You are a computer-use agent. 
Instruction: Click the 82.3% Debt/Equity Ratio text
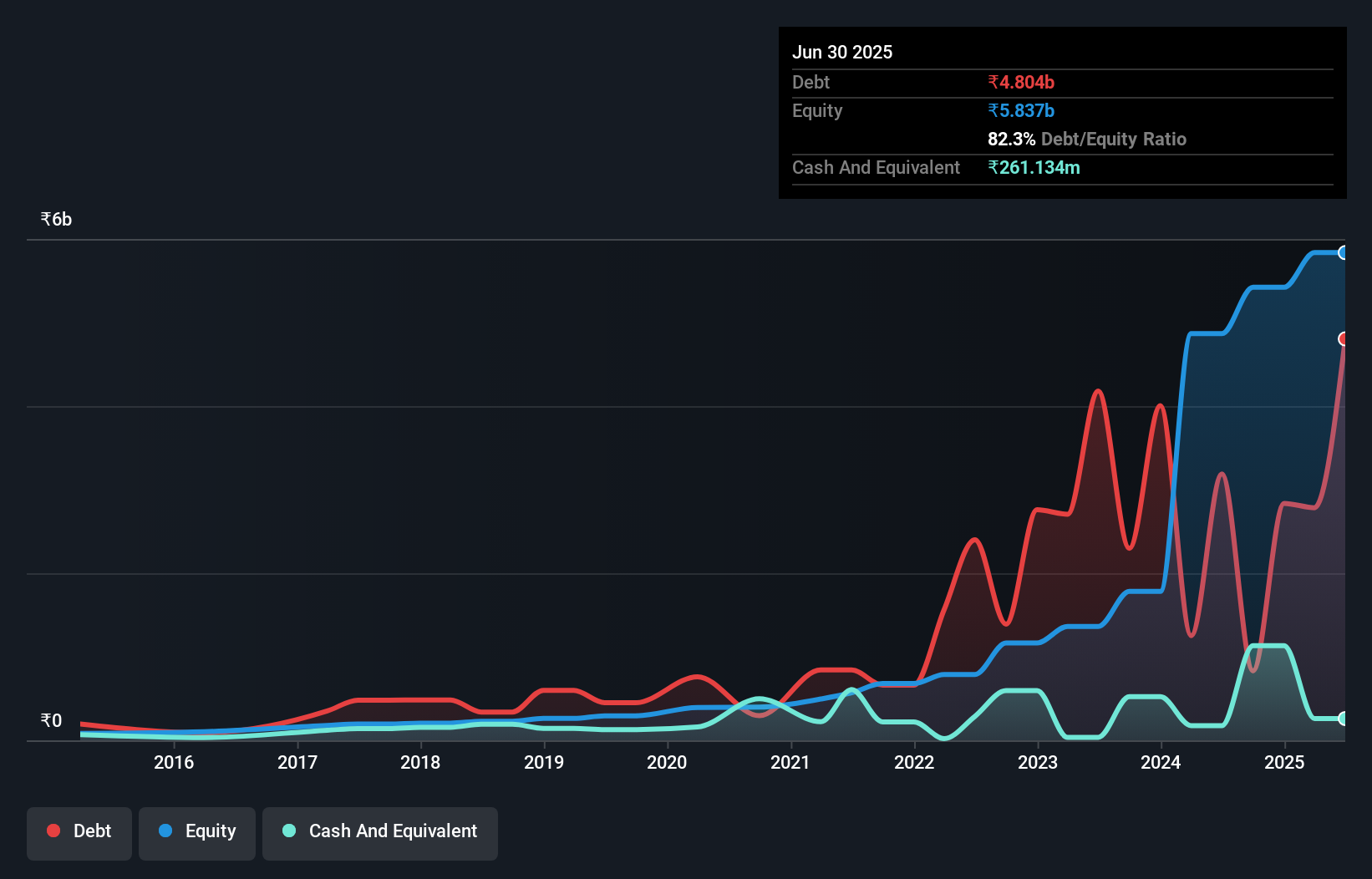[x=1087, y=139]
